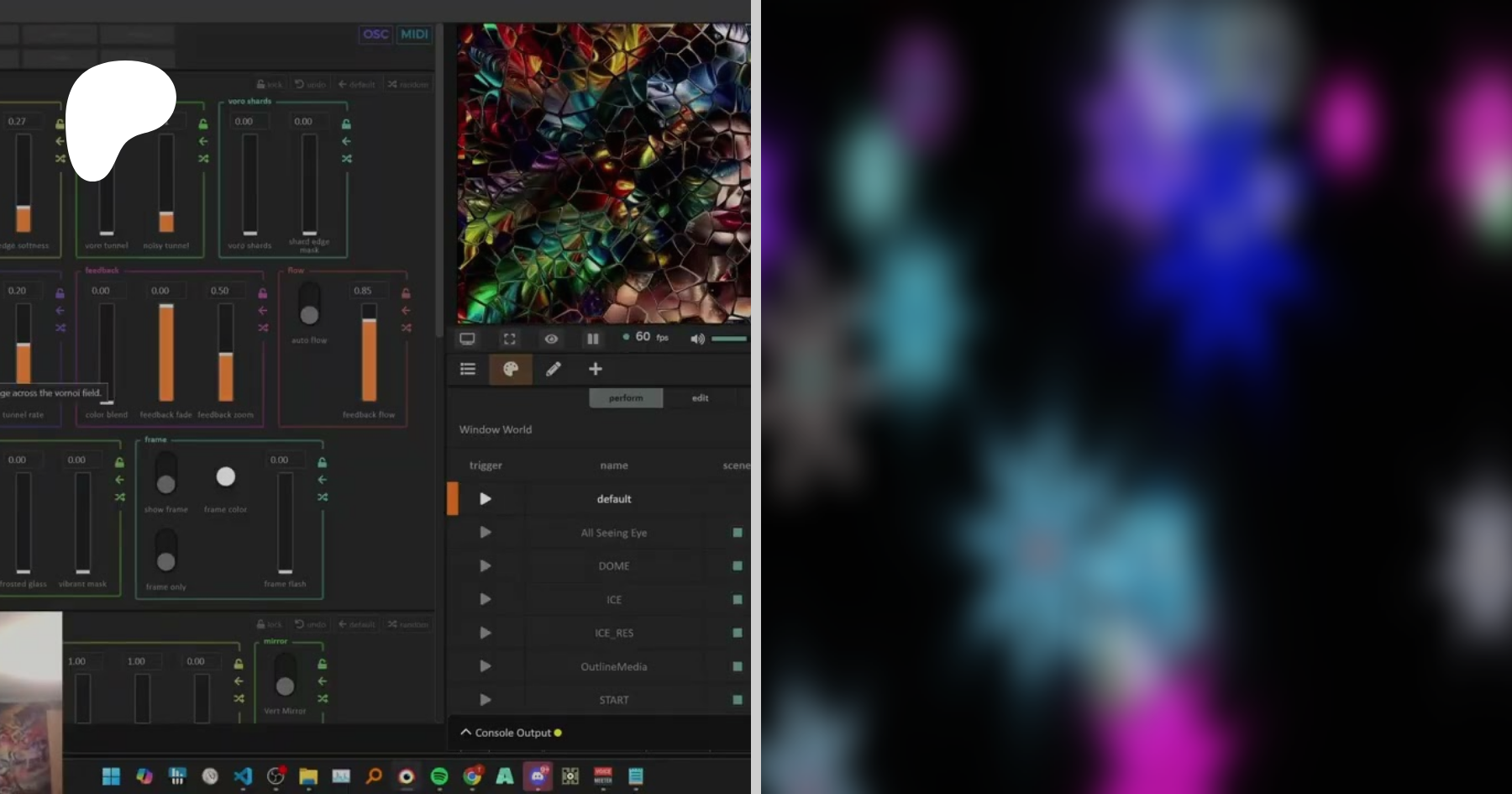Click the feedback zoom slider
This screenshot has width=1512, height=794.
pos(226,353)
